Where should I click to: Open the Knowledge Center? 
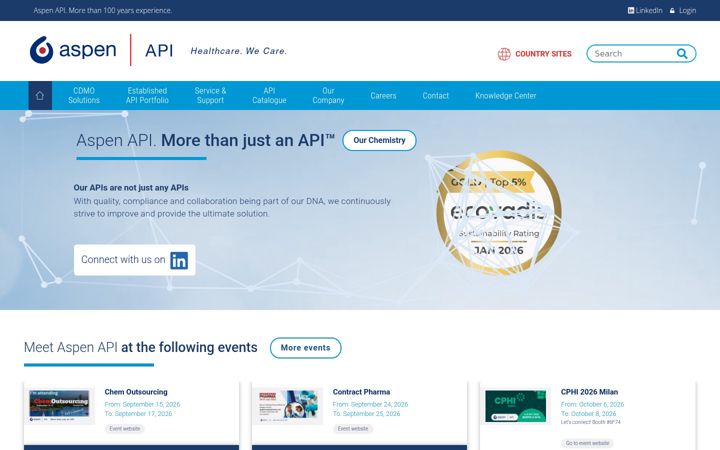506,96
